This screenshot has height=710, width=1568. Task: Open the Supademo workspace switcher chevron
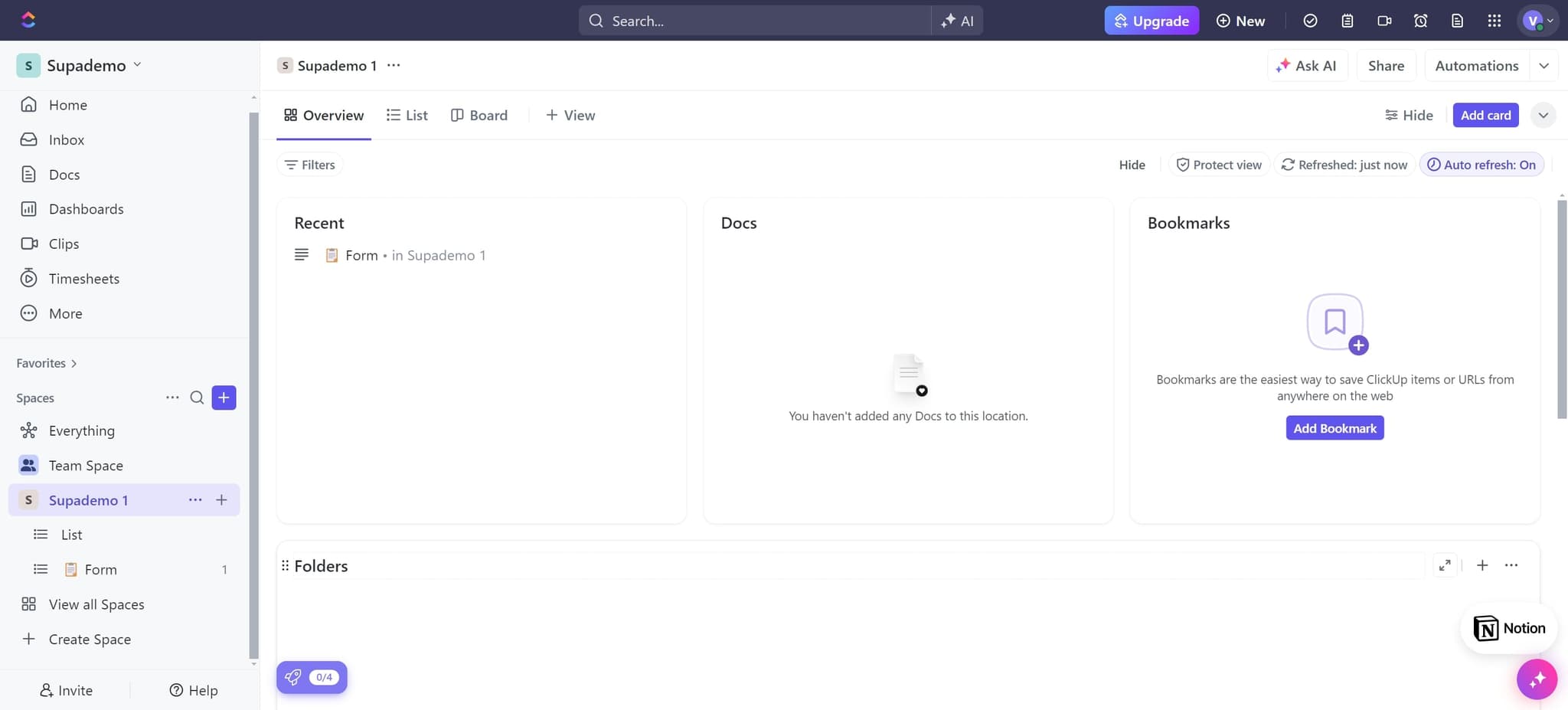[138, 65]
